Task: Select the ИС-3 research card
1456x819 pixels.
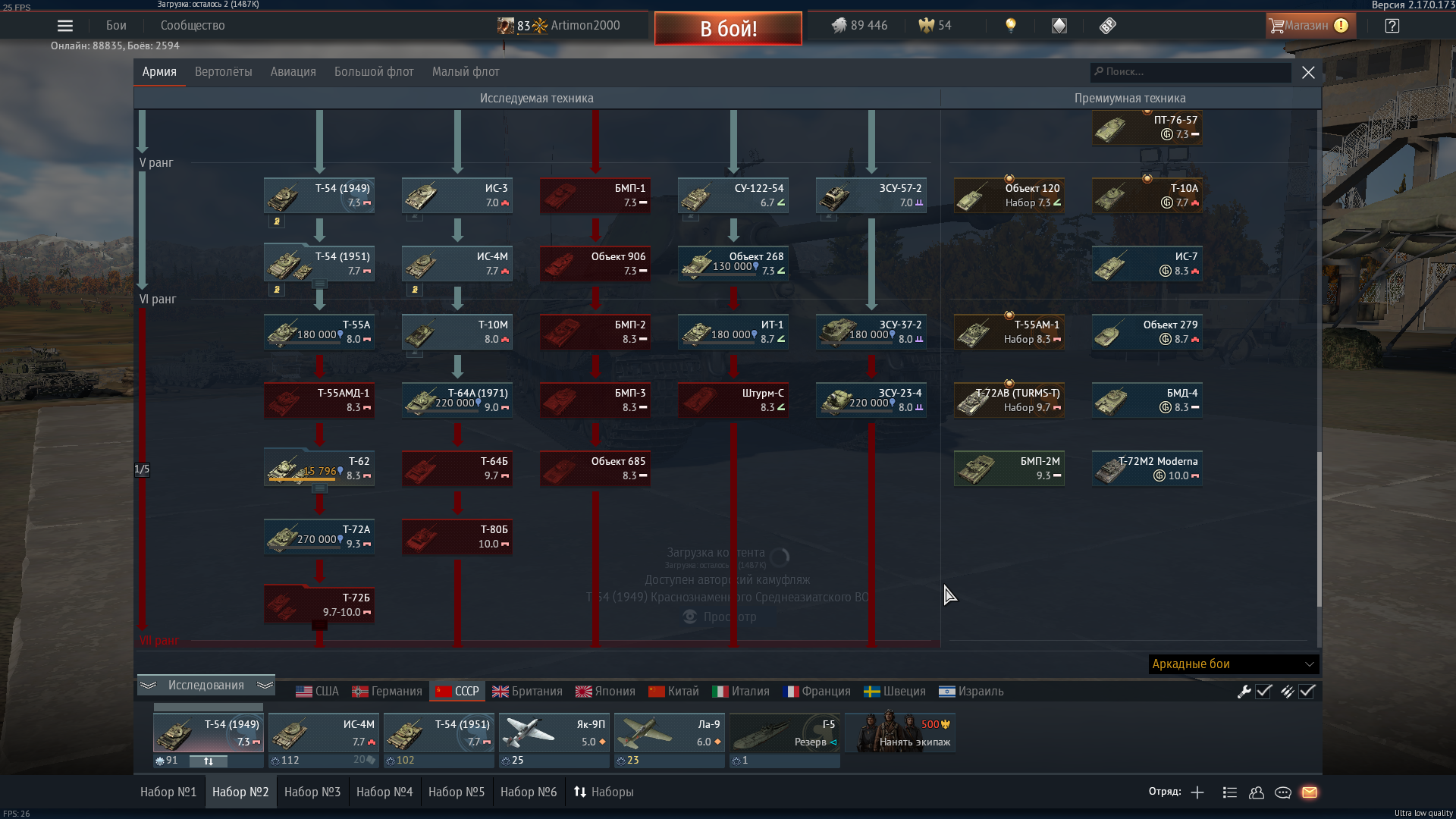Action: [457, 196]
